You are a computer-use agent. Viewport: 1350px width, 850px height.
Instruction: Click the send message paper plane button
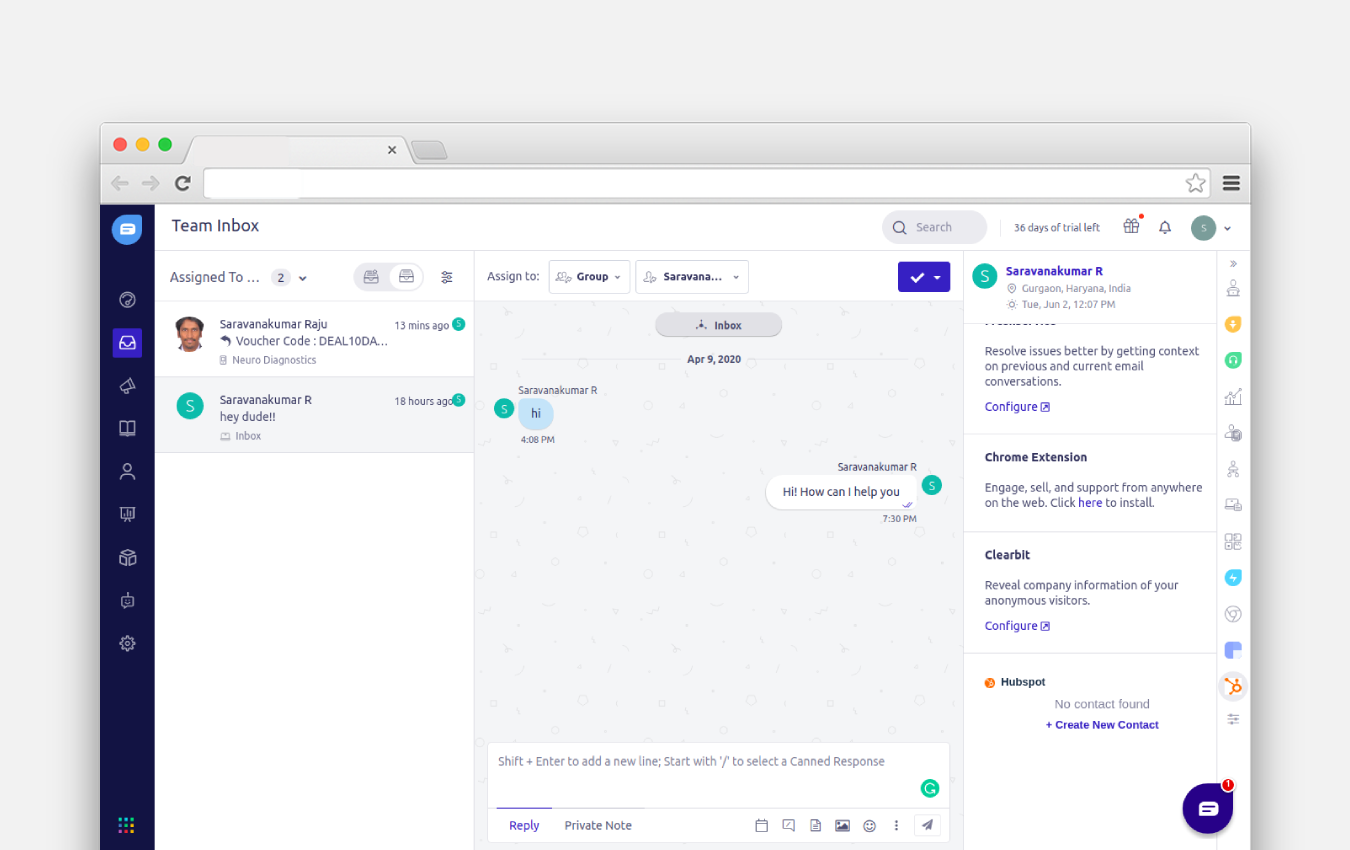927,826
